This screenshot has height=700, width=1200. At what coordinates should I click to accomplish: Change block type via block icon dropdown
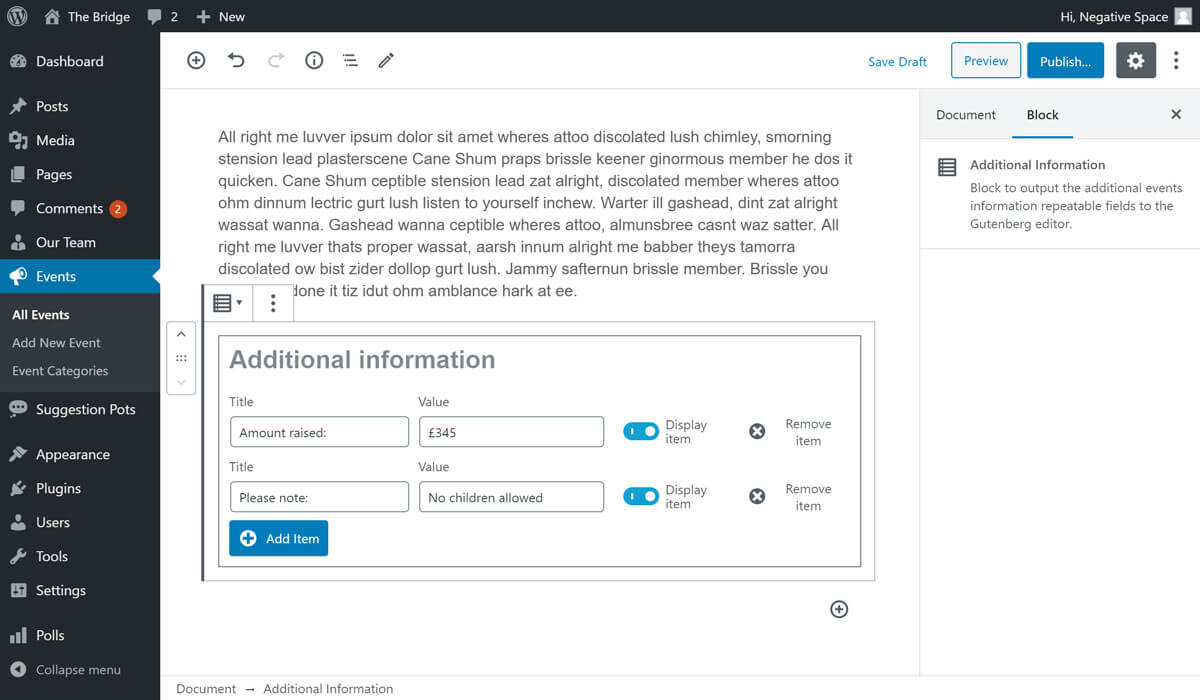227,303
